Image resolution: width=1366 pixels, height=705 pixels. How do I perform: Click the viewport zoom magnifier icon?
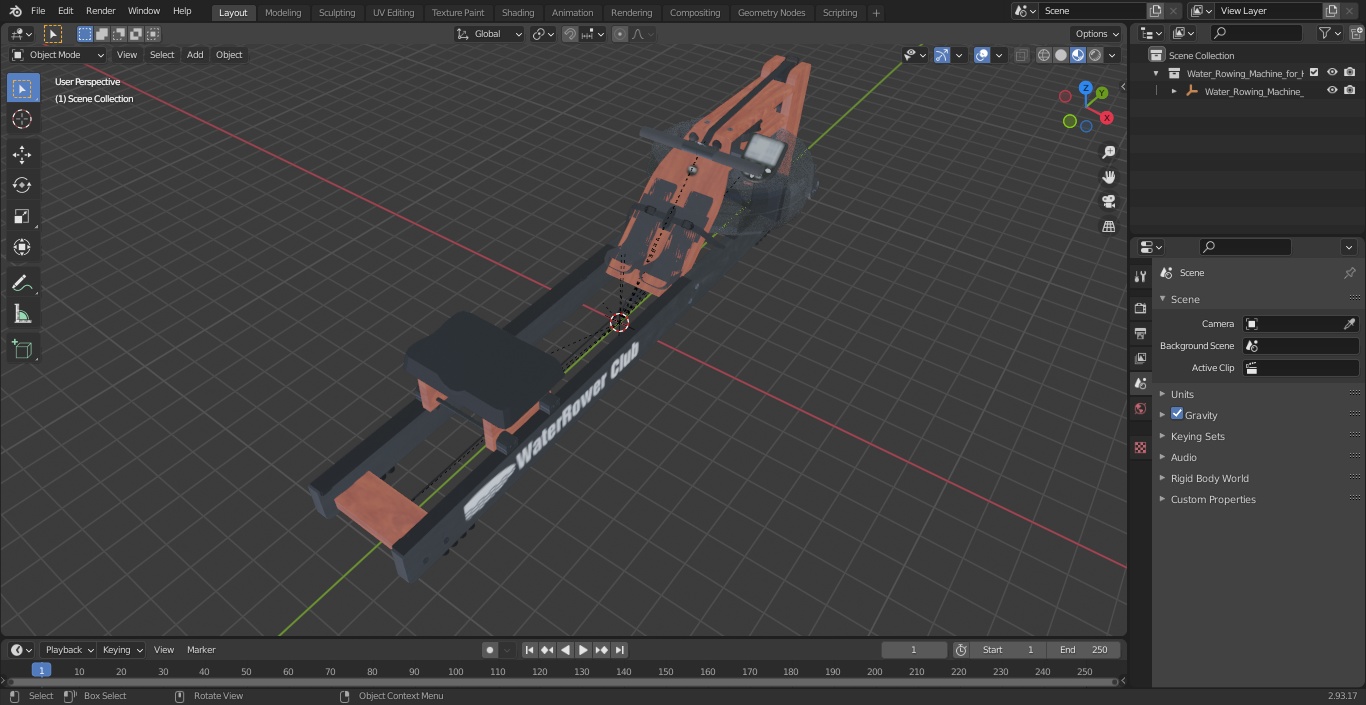[1108, 152]
